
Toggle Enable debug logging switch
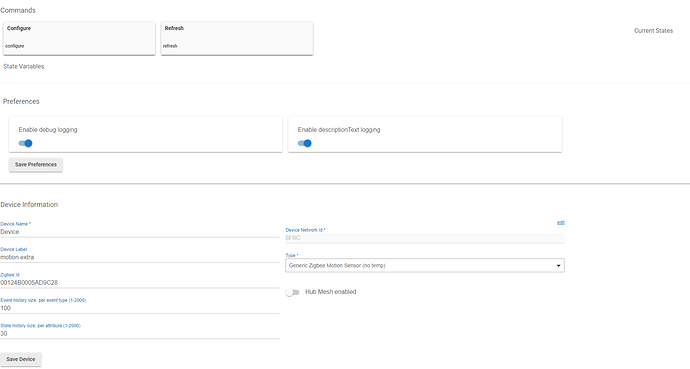[x=26, y=143]
